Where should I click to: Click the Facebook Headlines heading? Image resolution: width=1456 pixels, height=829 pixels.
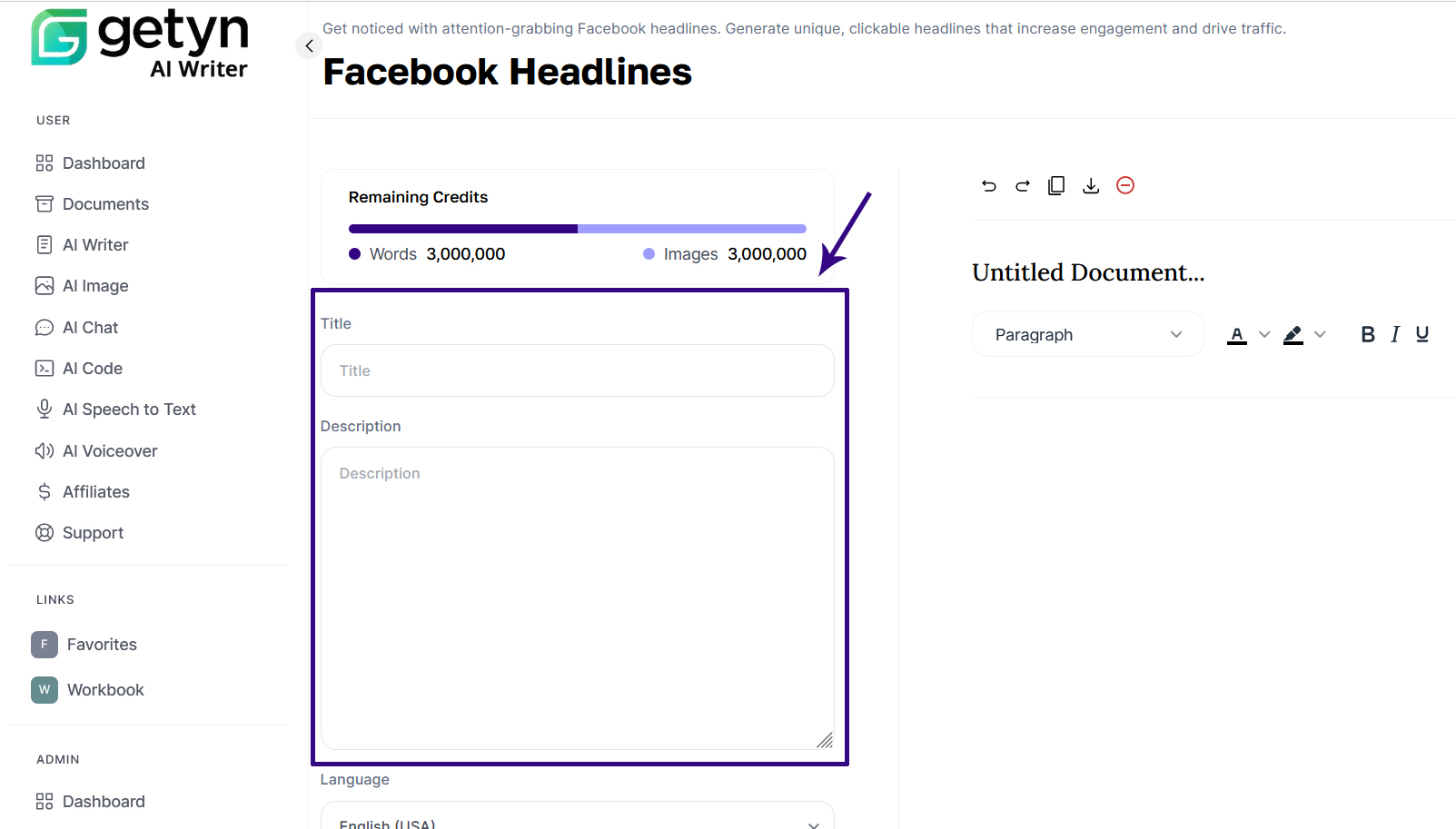click(508, 72)
